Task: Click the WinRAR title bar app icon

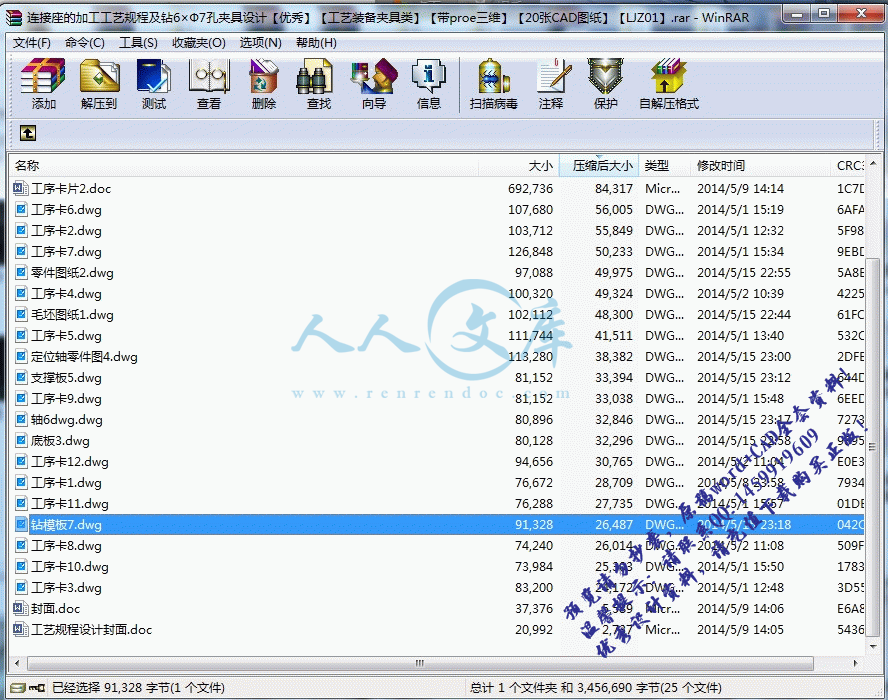Action: (x=14, y=18)
